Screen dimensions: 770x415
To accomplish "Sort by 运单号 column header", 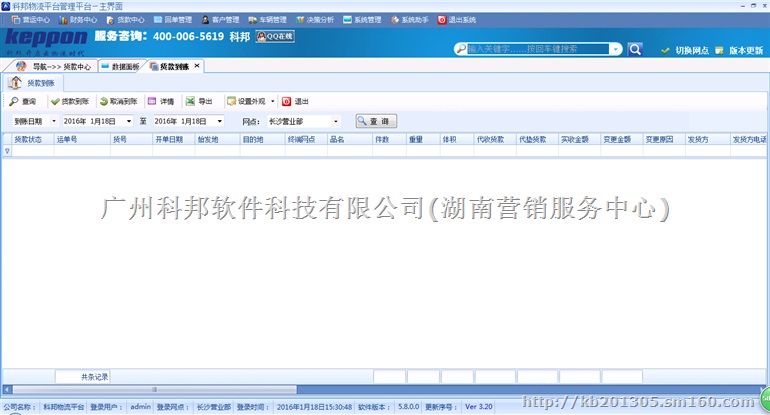I will [x=82, y=139].
